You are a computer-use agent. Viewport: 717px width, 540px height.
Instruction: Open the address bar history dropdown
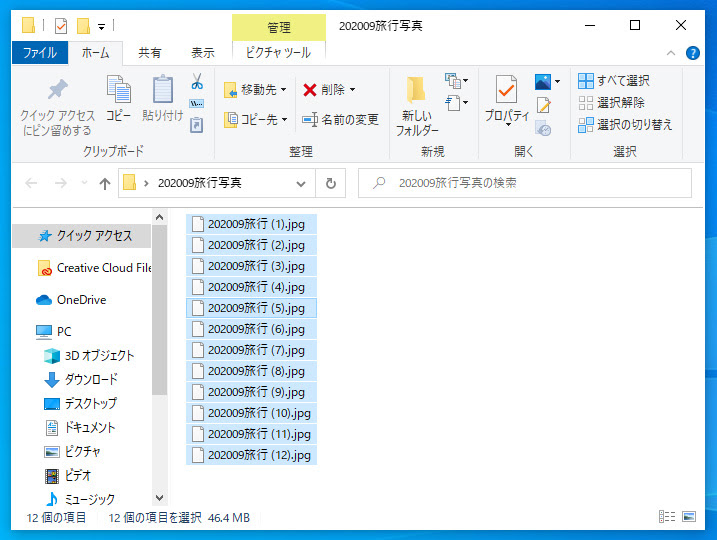click(301, 184)
